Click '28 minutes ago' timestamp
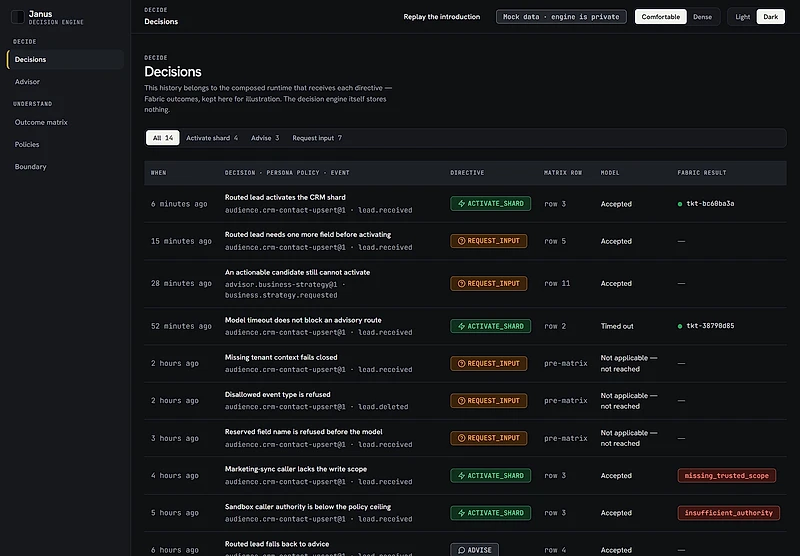 (181, 284)
